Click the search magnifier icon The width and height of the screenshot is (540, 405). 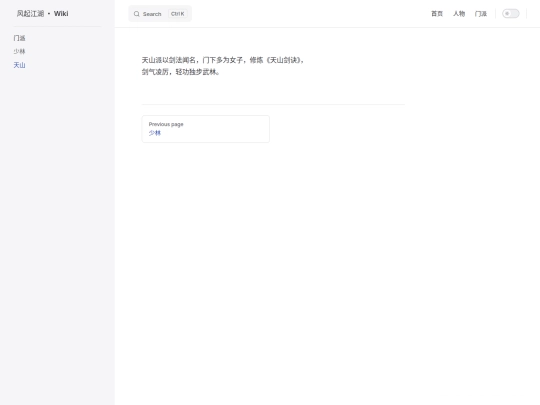(136, 14)
